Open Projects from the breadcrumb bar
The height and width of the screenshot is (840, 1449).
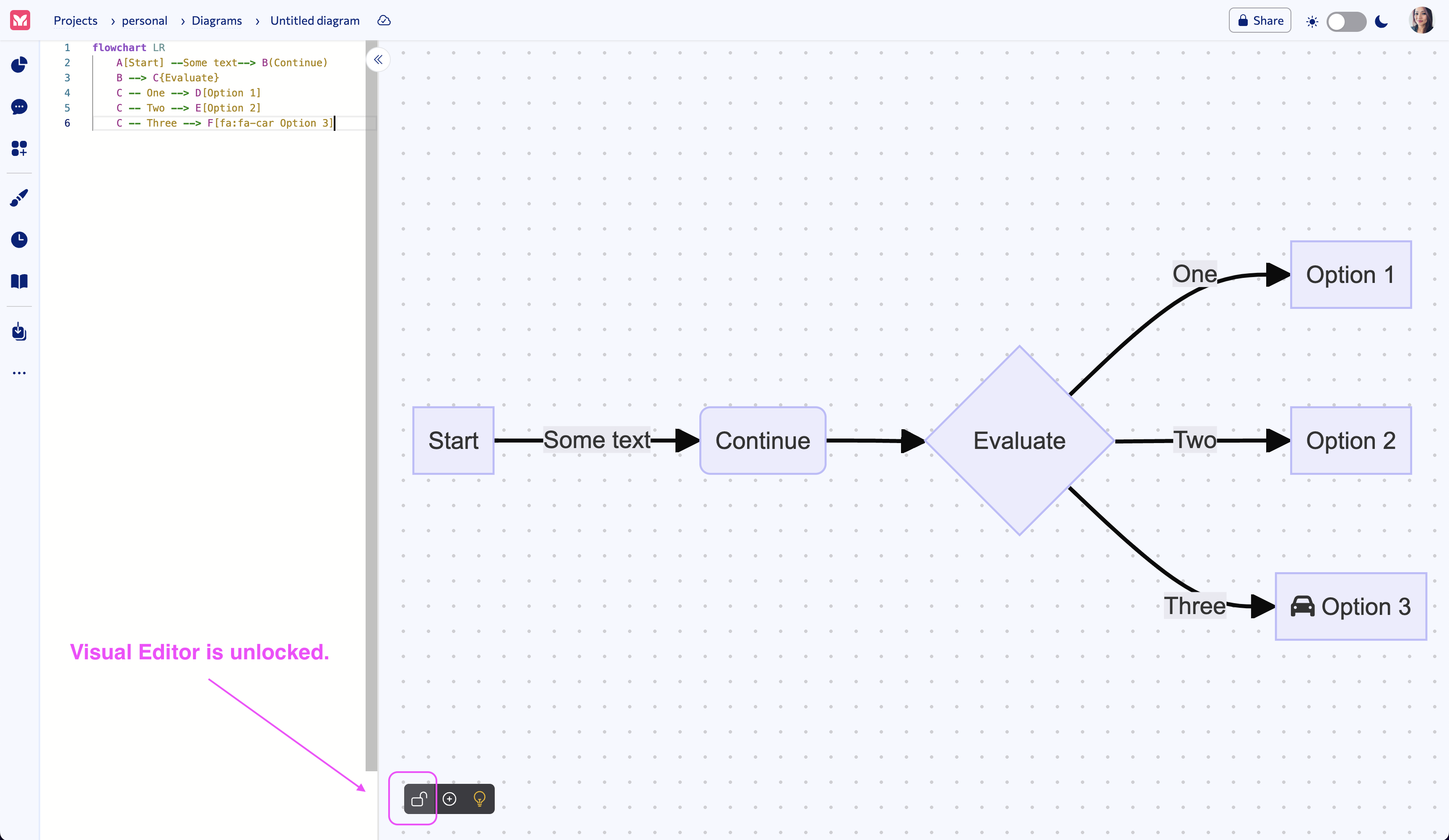coord(75,21)
